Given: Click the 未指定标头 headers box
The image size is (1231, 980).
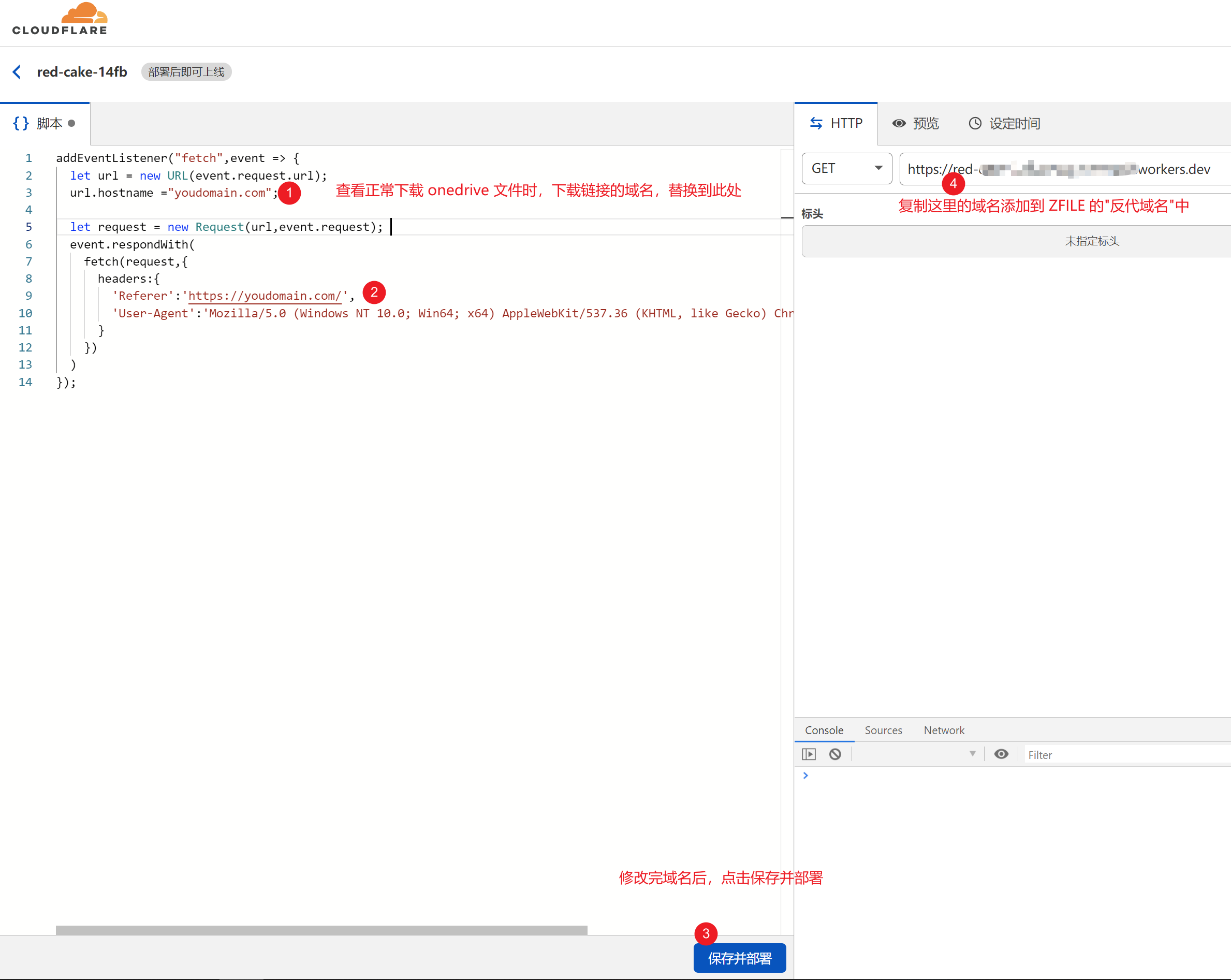Looking at the screenshot, I should [1016, 241].
